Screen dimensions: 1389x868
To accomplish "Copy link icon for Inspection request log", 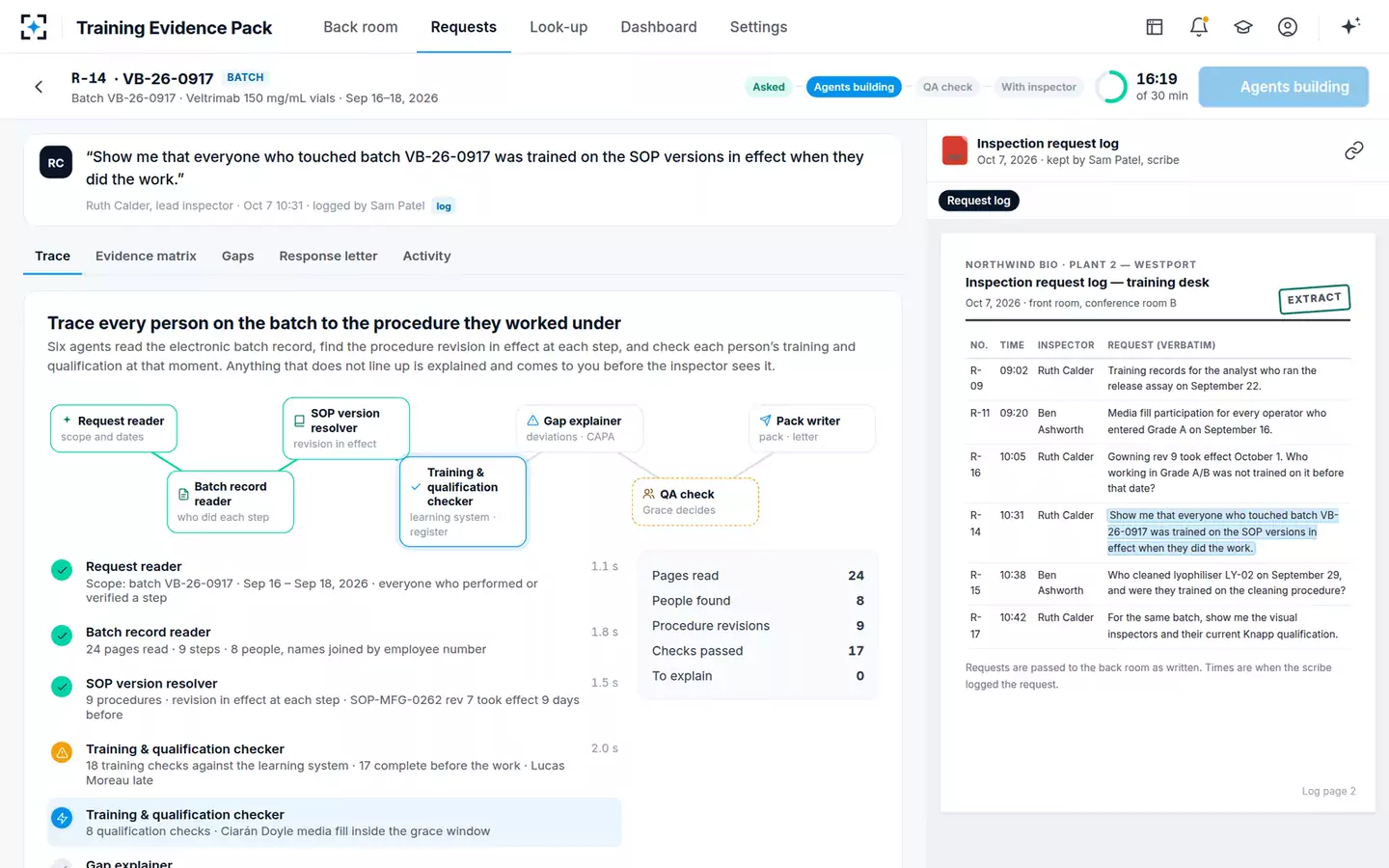I will 1354,150.
